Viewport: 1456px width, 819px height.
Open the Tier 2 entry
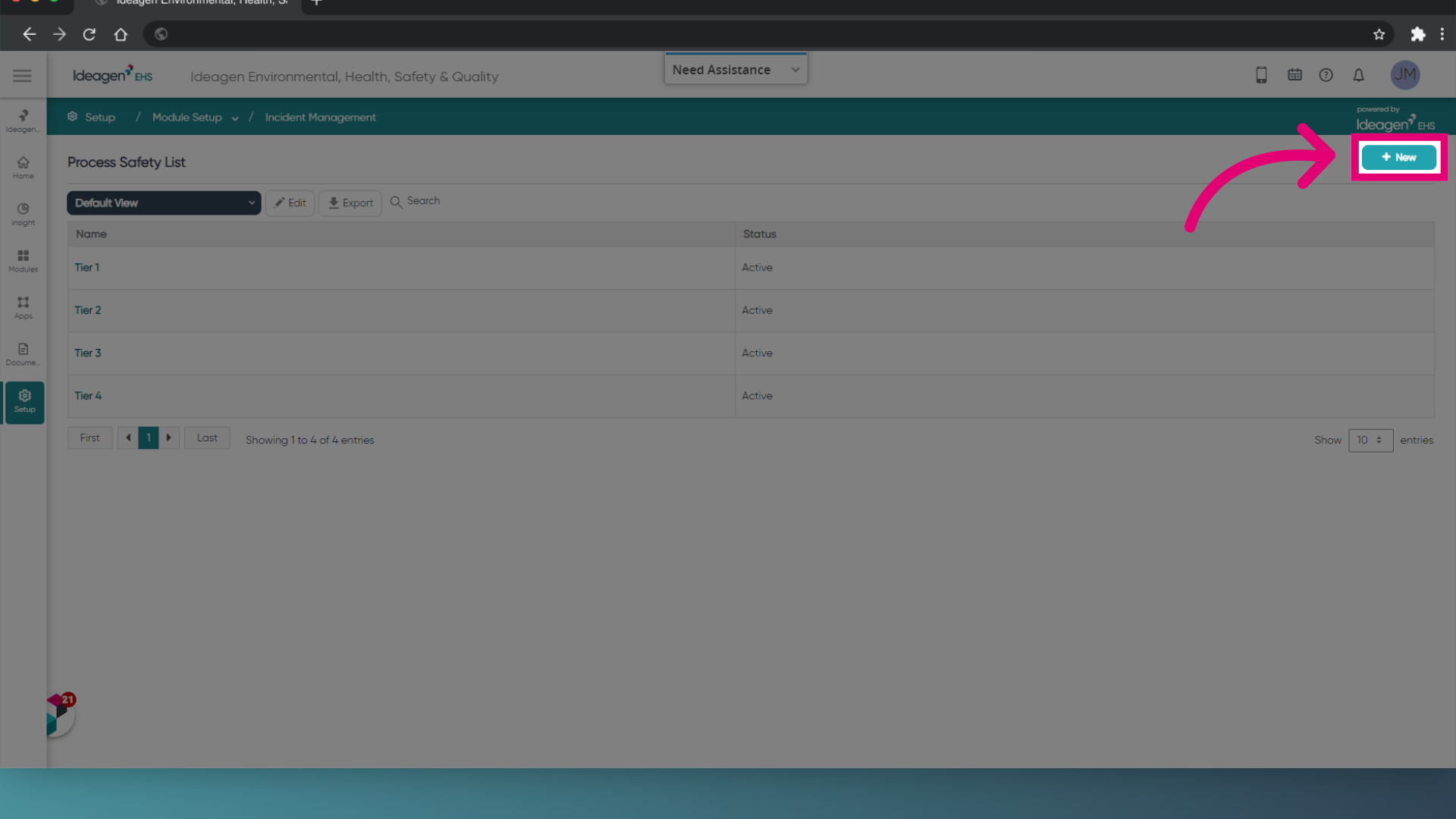[x=87, y=310]
